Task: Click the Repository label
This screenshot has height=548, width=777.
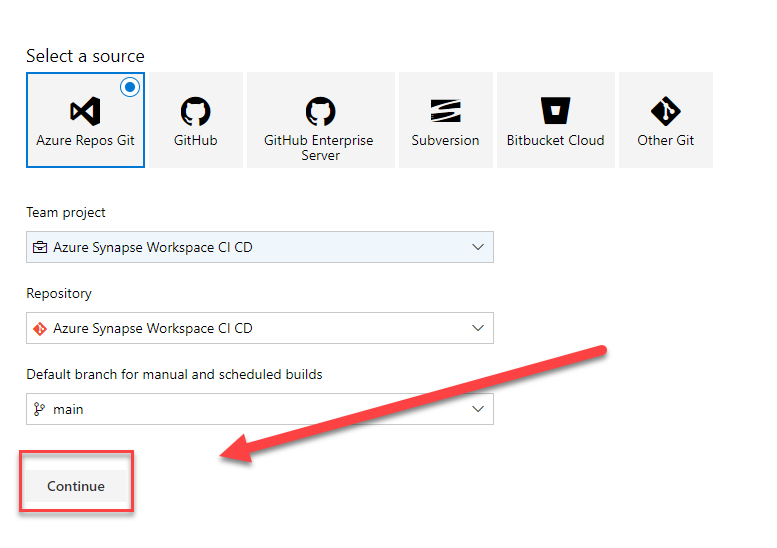Action: click(59, 293)
